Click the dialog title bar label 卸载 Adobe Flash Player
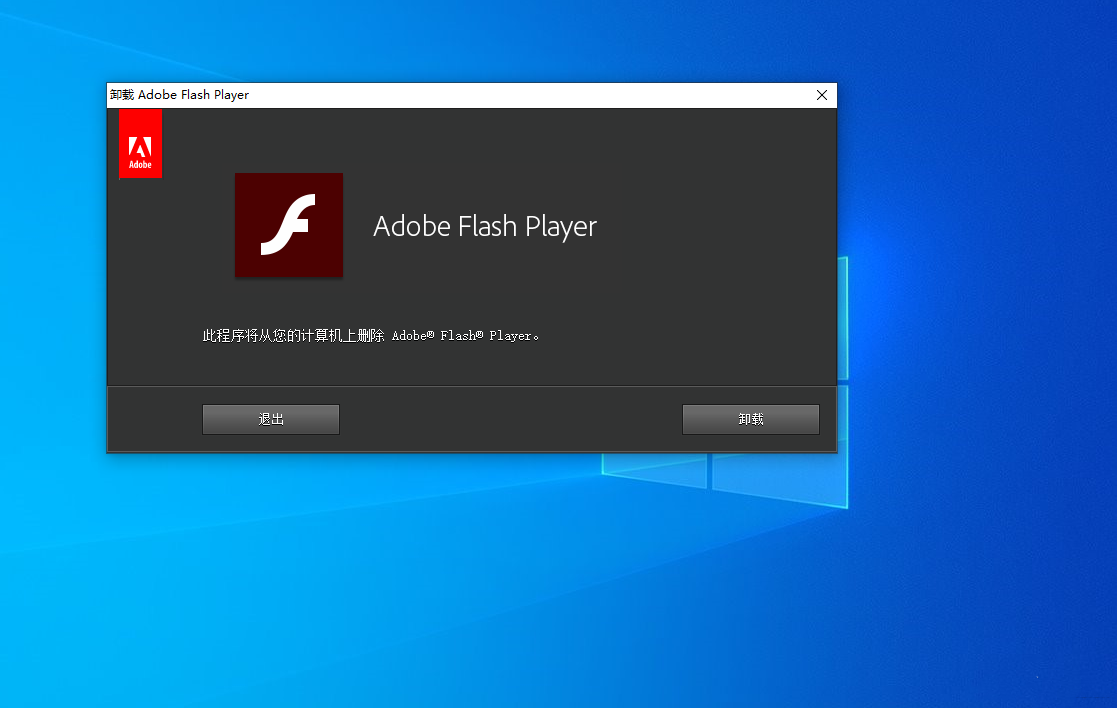 point(179,94)
